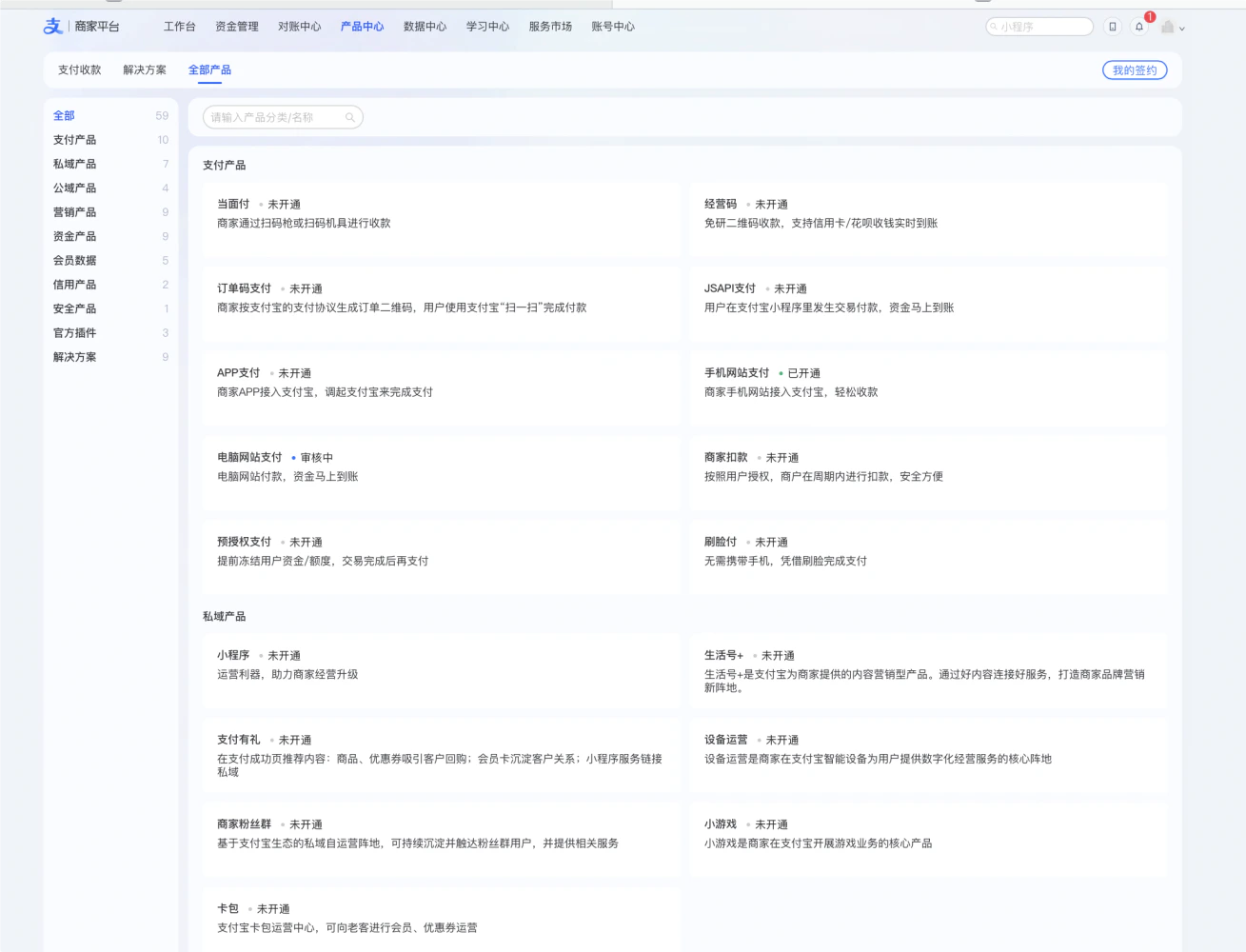Click the magnifier icon in the top search field
The width and height of the screenshot is (1246, 952).
click(994, 27)
